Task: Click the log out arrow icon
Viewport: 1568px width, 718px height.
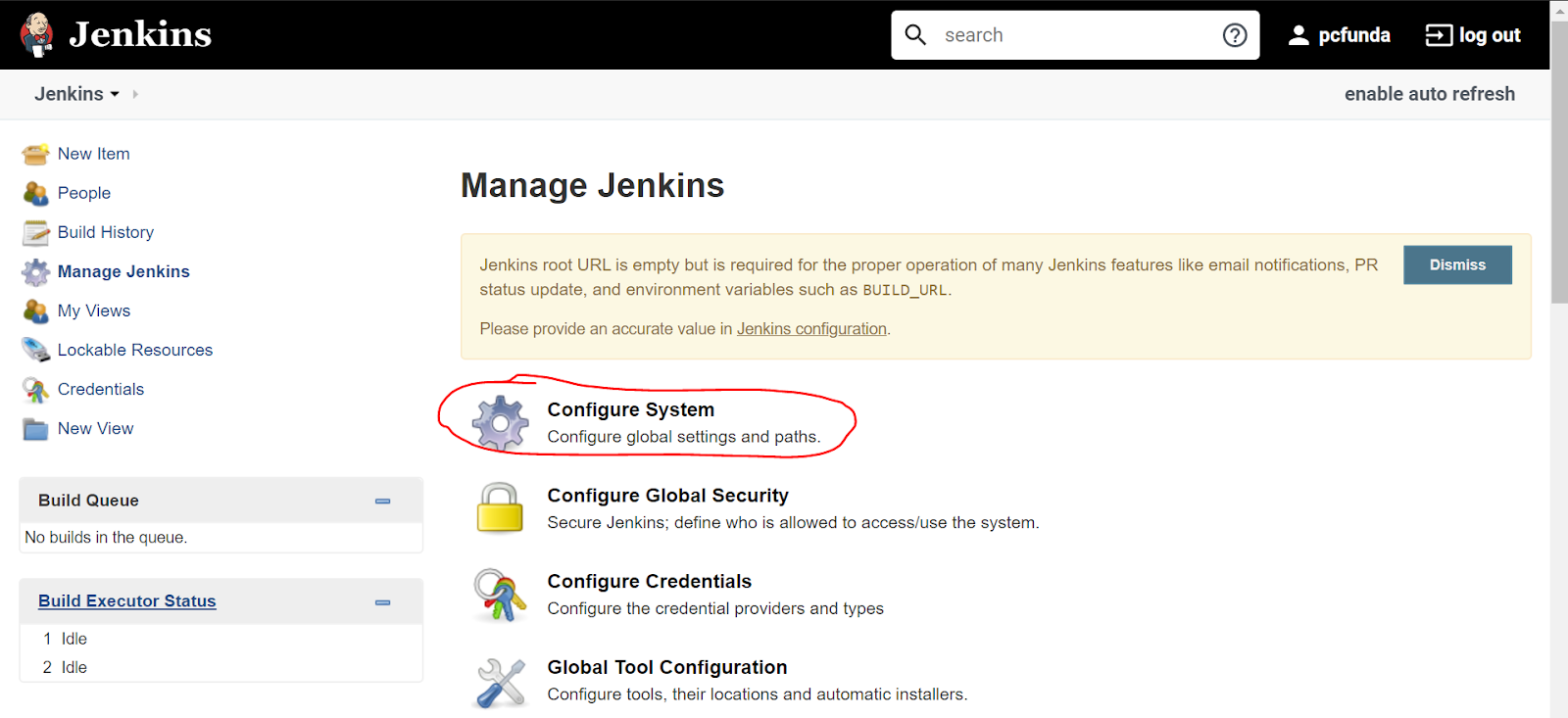Action: (x=1439, y=35)
